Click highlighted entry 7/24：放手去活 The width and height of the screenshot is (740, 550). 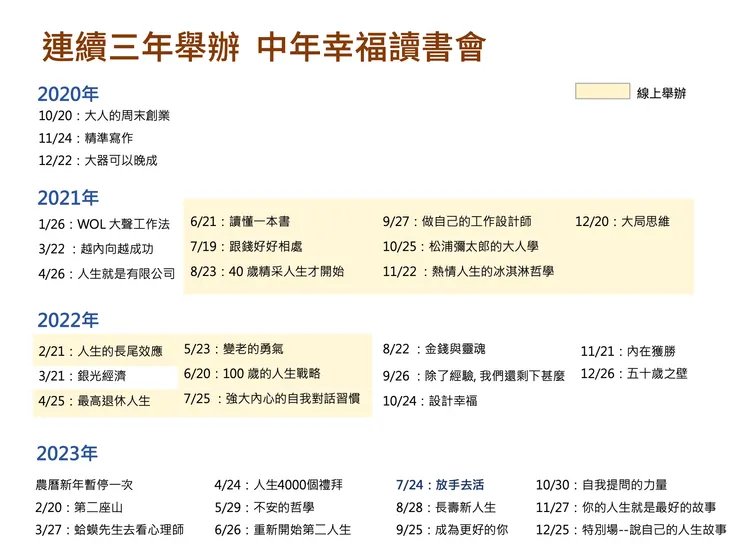pyautogui.click(x=440, y=485)
